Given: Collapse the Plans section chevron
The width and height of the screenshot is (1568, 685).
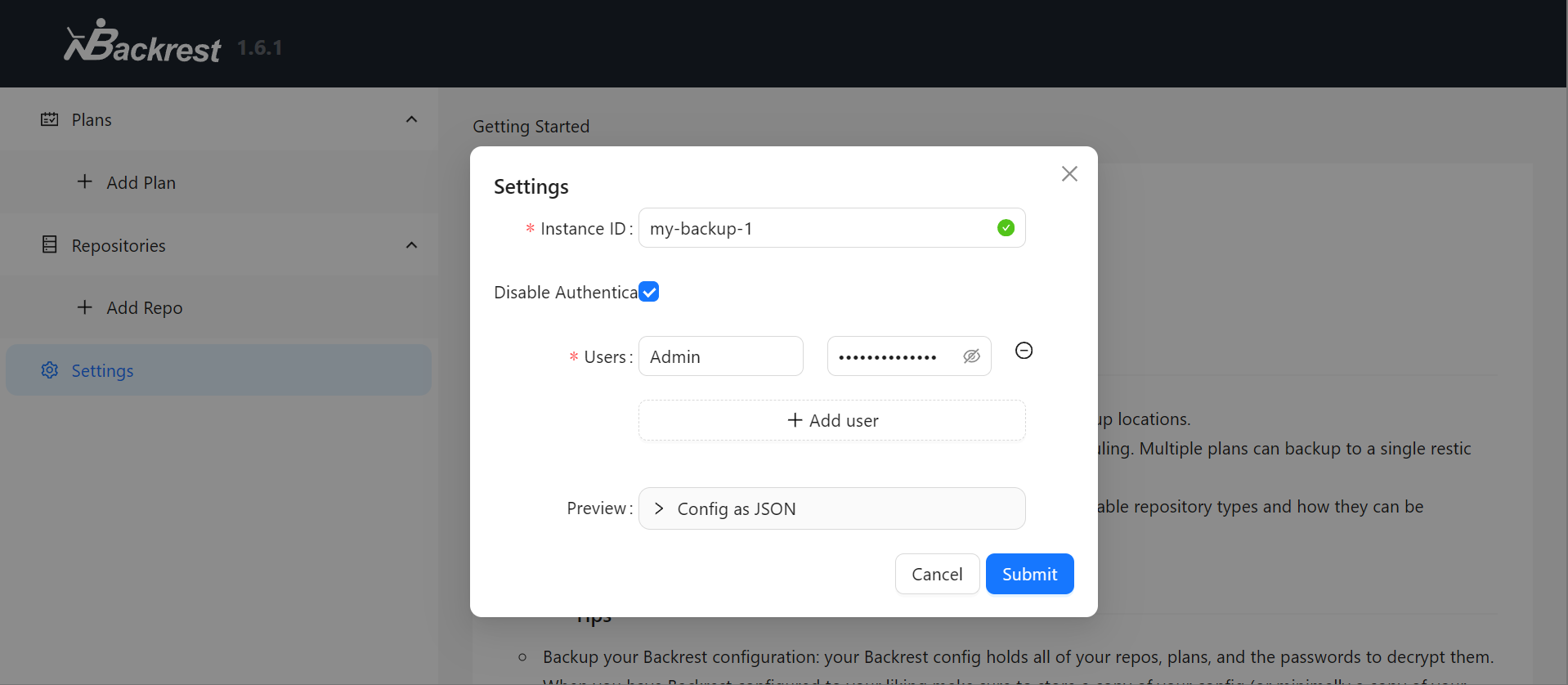Looking at the screenshot, I should 411,119.
